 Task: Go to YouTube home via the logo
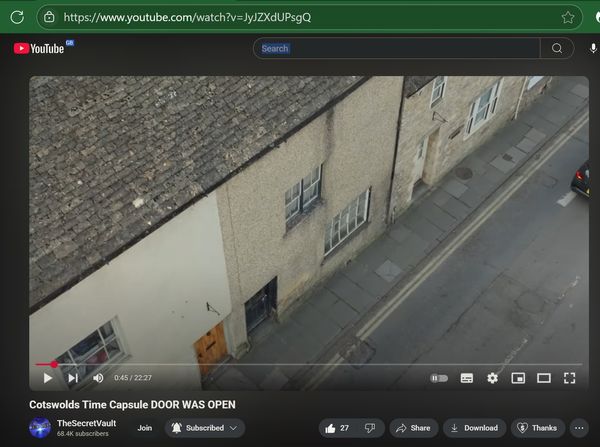click(39, 49)
